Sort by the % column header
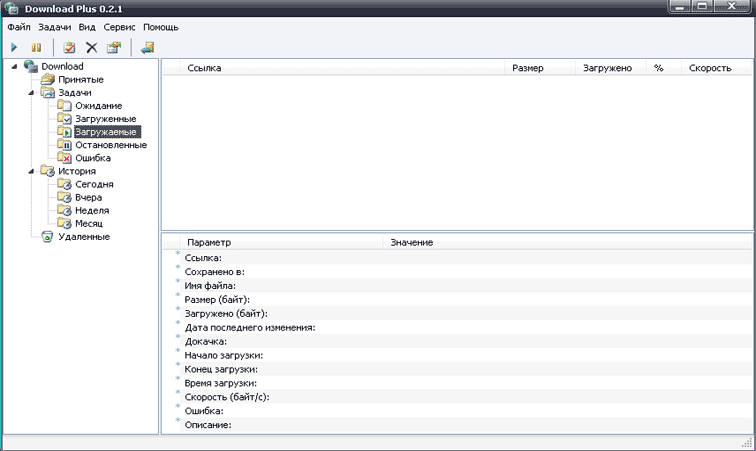Image resolution: width=756 pixels, height=451 pixels. tap(663, 68)
